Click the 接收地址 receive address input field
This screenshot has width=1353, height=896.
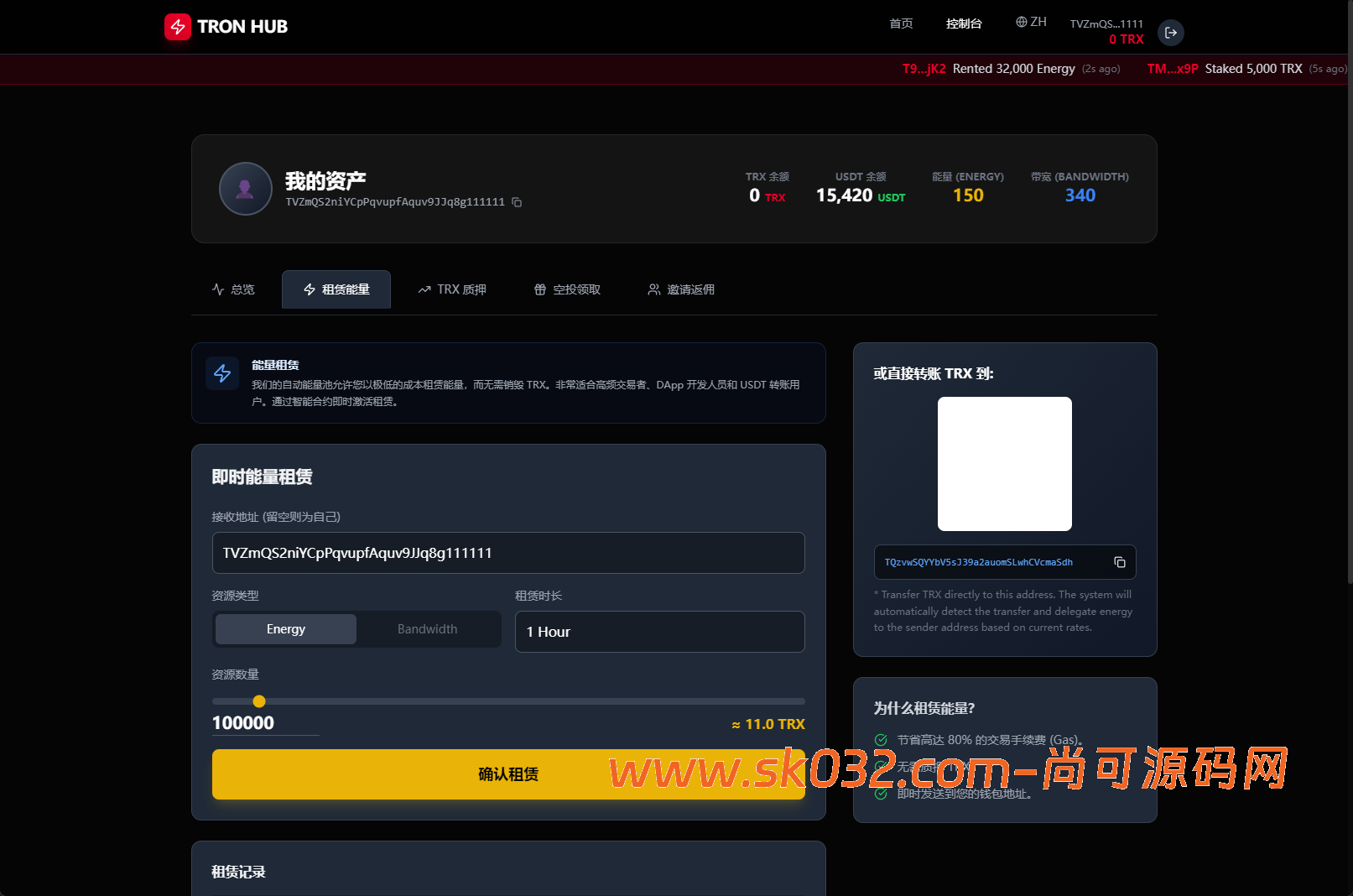click(507, 553)
